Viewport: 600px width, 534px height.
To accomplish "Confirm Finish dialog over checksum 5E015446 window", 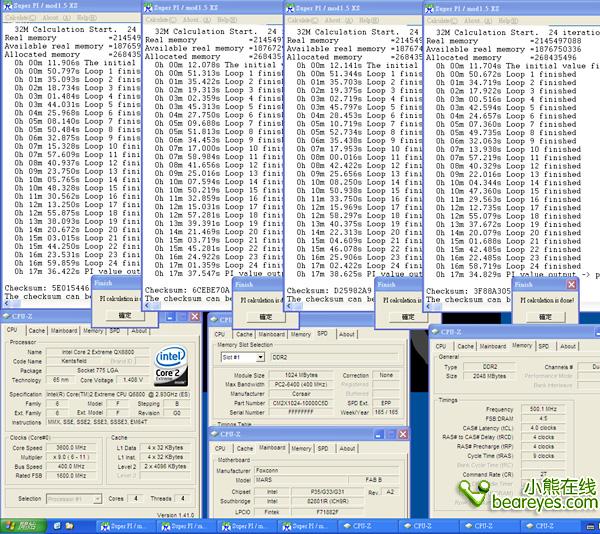I will (x=125, y=316).
